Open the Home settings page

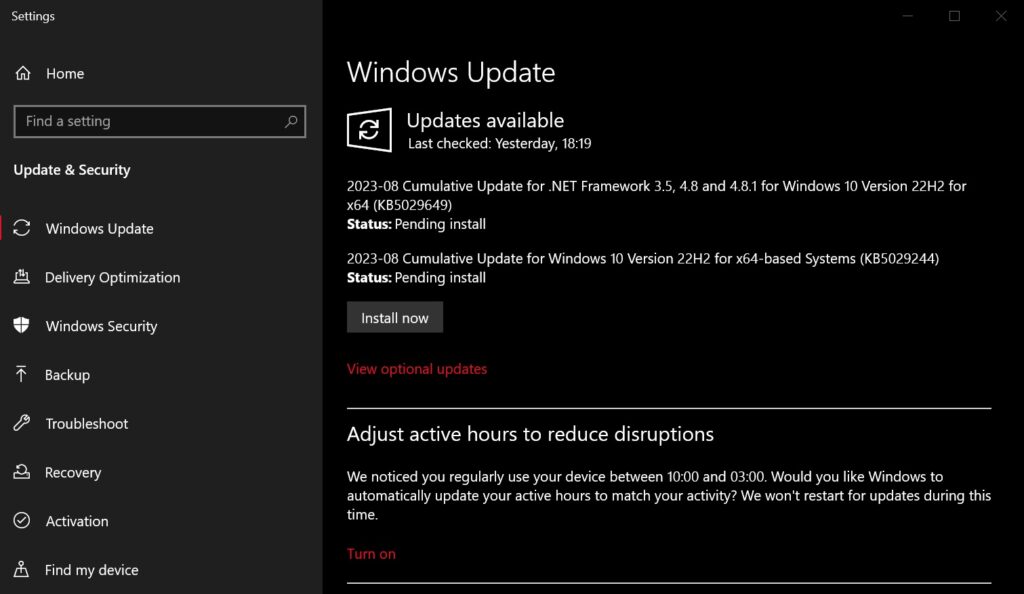tap(65, 74)
